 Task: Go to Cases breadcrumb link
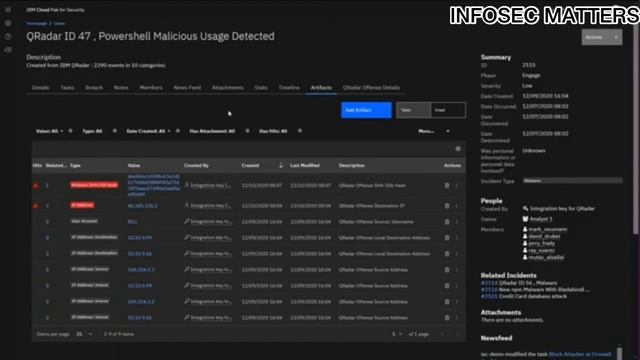(59, 23)
